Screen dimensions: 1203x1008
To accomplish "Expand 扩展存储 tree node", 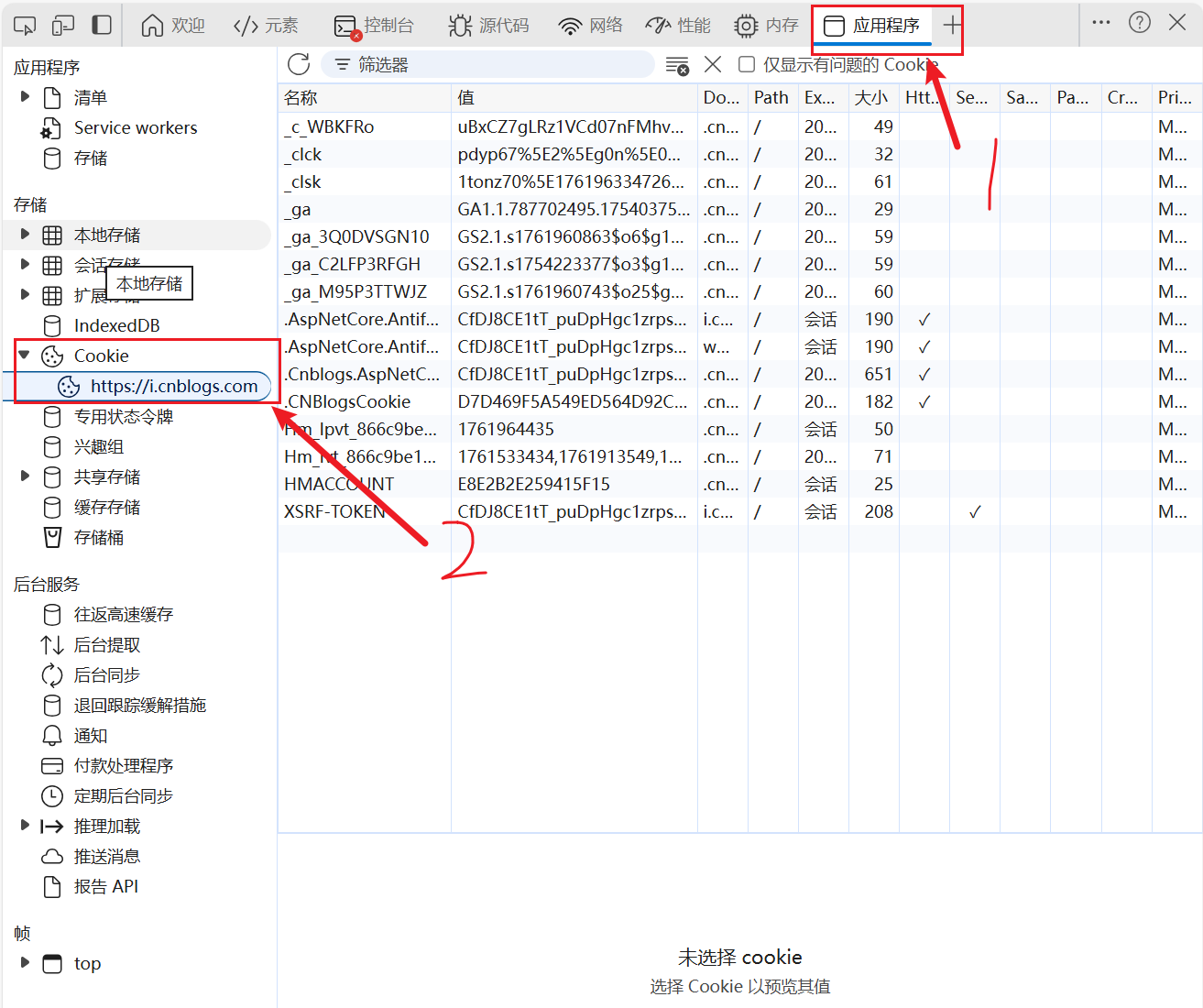I will click(25, 294).
